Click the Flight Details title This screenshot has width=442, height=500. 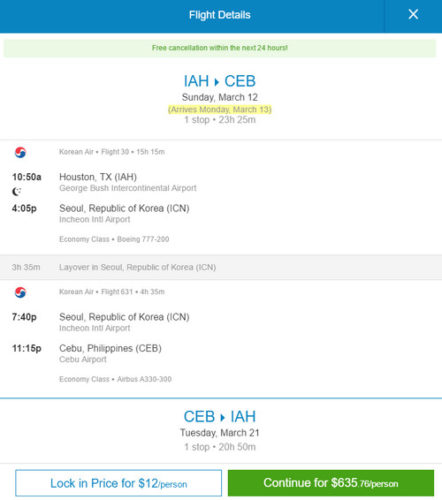click(x=220, y=15)
